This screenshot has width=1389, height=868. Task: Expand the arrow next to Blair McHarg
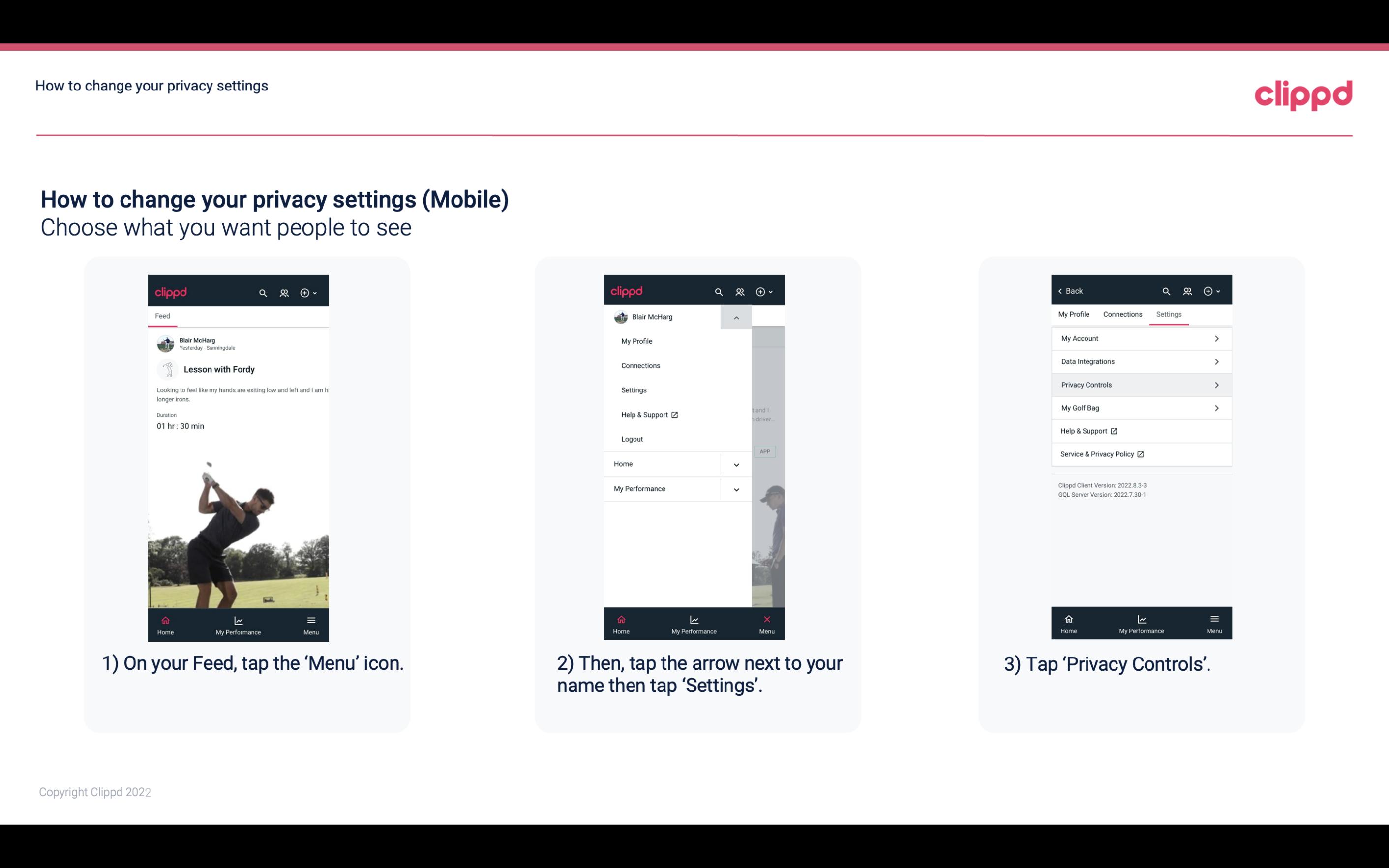pos(737,317)
